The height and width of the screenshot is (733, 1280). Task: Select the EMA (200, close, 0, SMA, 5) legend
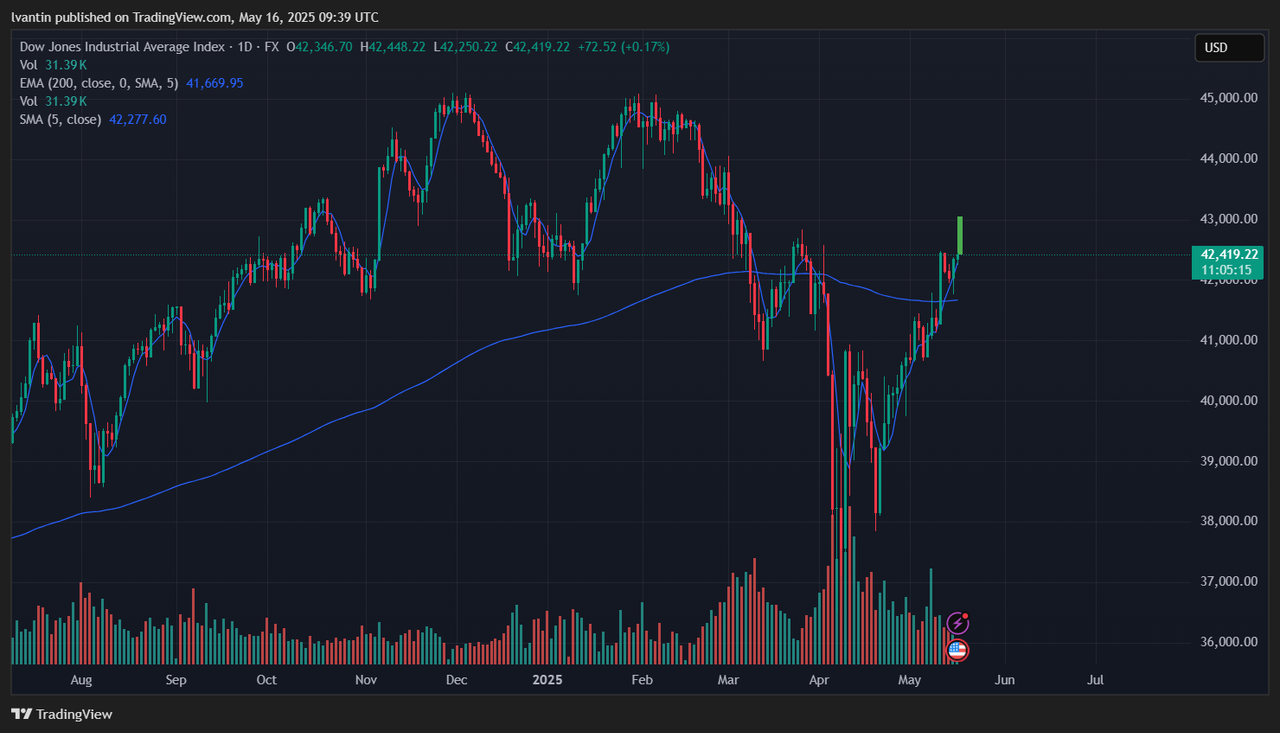[x=99, y=83]
